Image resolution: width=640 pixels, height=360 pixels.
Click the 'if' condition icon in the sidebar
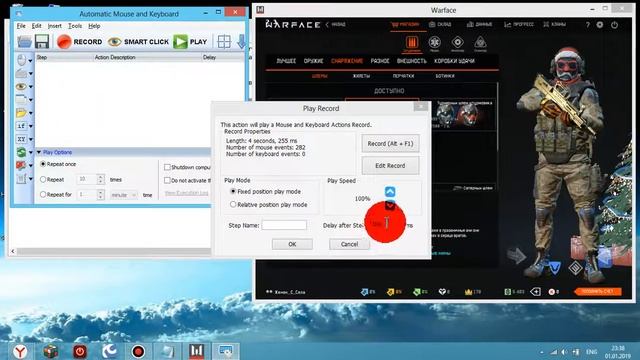pos(21,126)
